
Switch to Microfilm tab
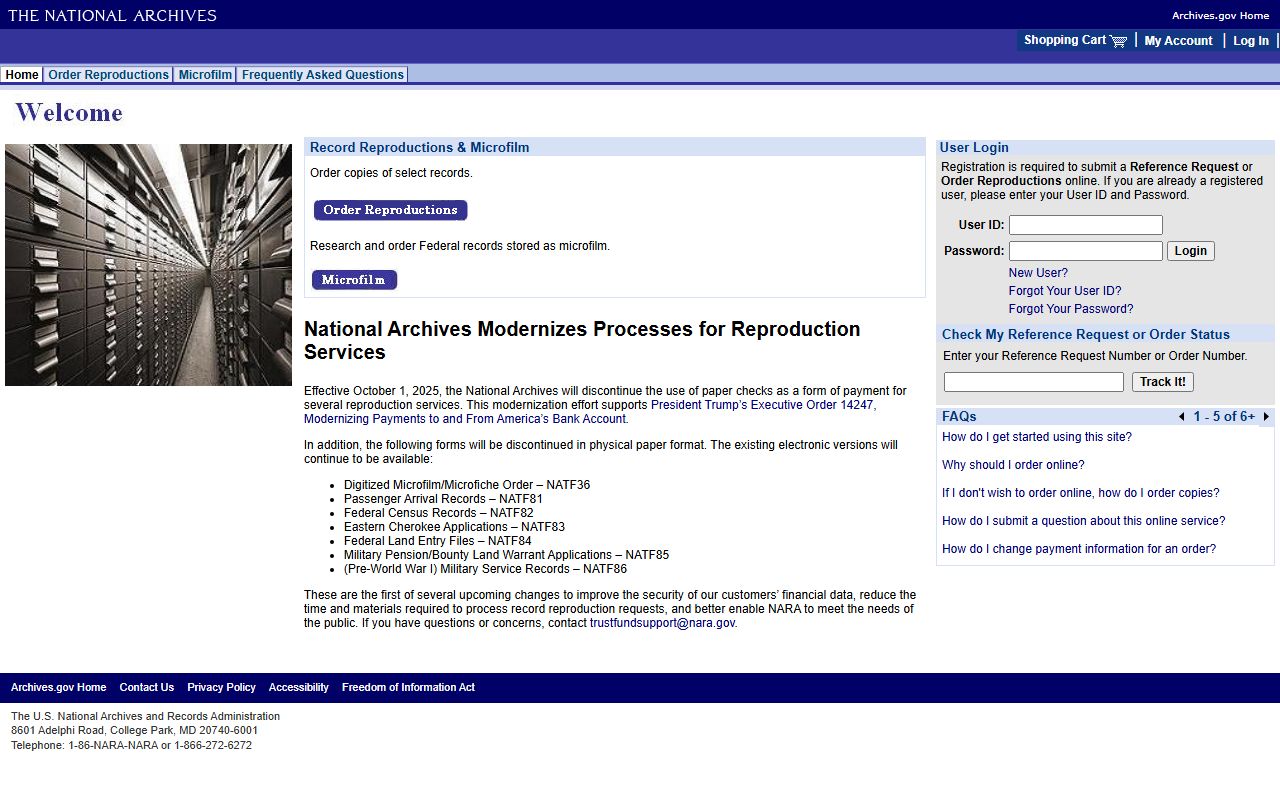(x=205, y=75)
